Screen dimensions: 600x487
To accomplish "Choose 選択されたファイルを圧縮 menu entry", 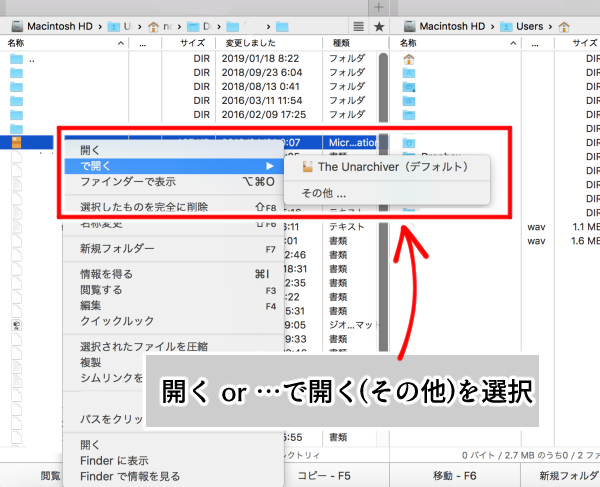I will click(174, 347).
